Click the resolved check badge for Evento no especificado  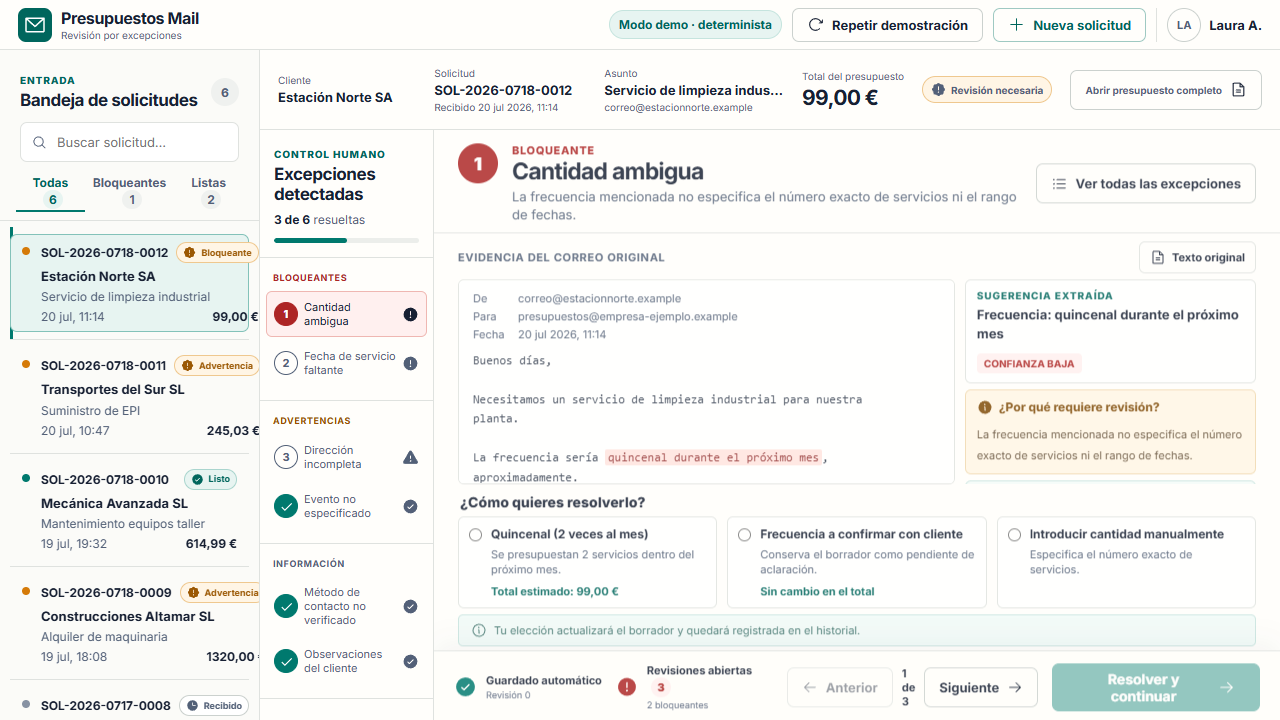click(x=410, y=506)
